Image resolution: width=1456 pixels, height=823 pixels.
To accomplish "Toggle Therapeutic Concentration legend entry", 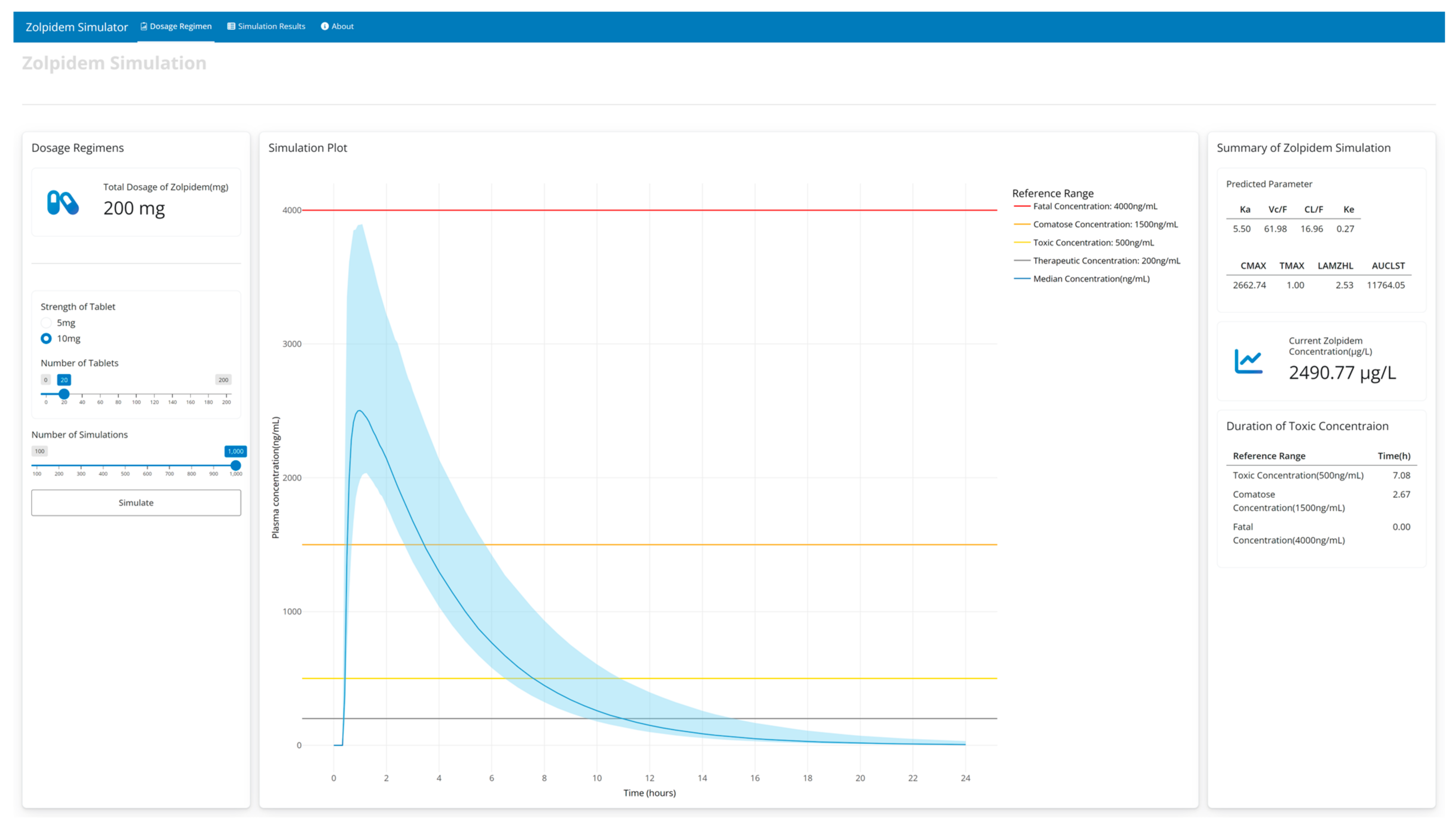I will coord(1105,261).
